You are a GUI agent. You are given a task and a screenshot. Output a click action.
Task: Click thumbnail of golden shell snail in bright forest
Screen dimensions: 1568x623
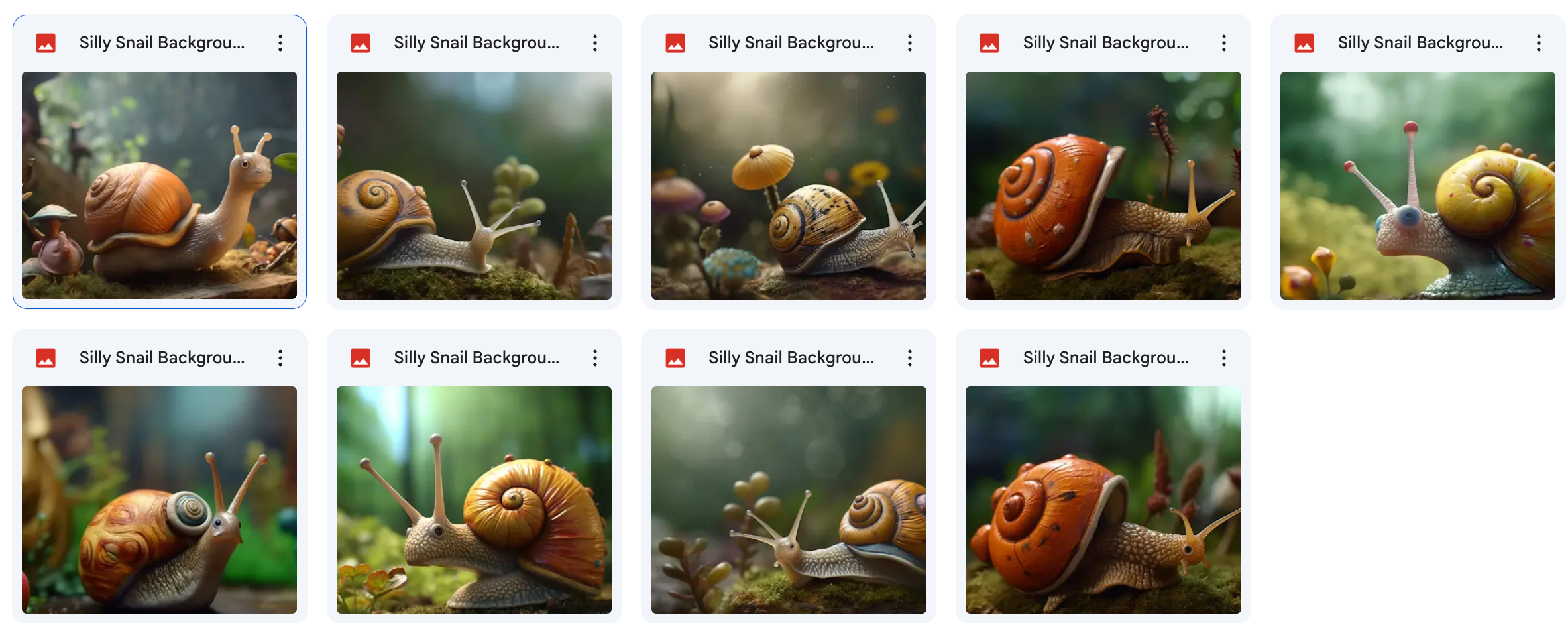pyautogui.click(x=474, y=500)
